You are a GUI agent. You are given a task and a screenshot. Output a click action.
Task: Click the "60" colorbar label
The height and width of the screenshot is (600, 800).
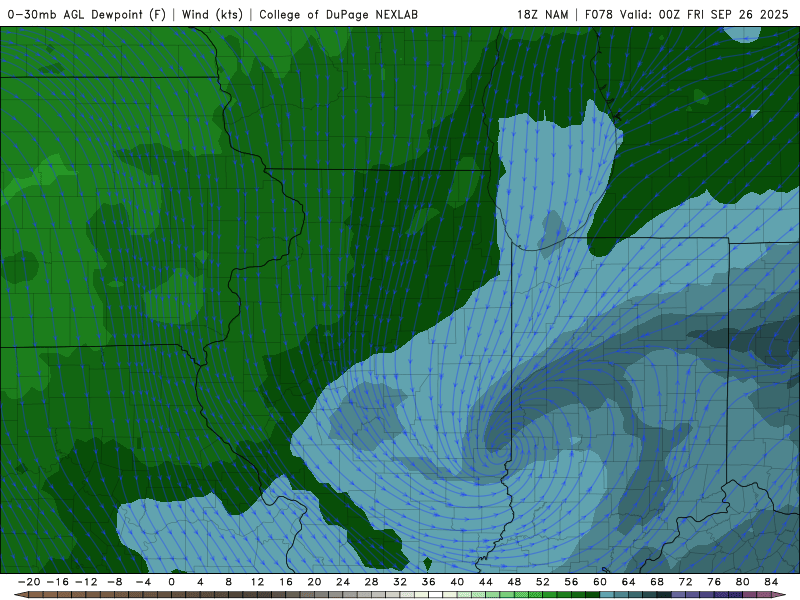(600, 582)
